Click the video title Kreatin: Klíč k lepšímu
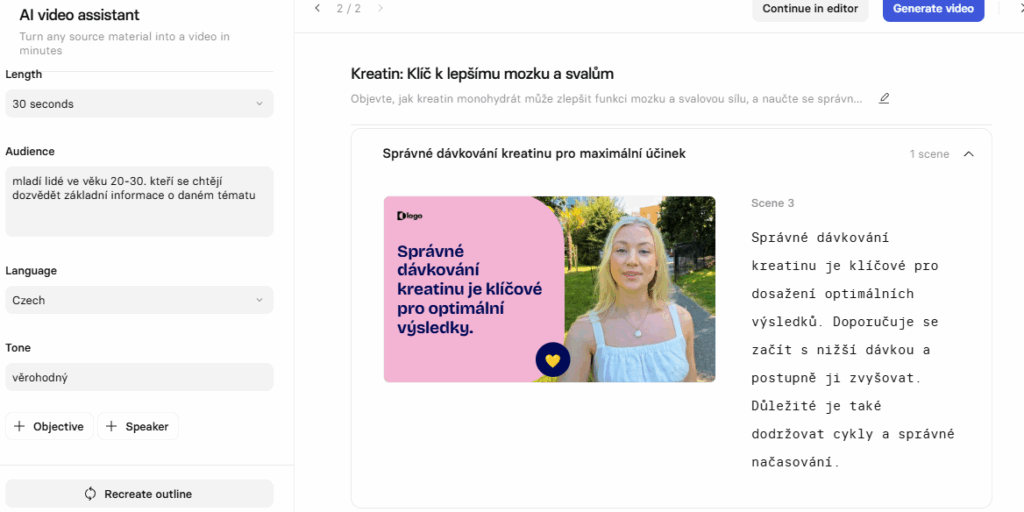 pyautogui.click(x=482, y=74)
